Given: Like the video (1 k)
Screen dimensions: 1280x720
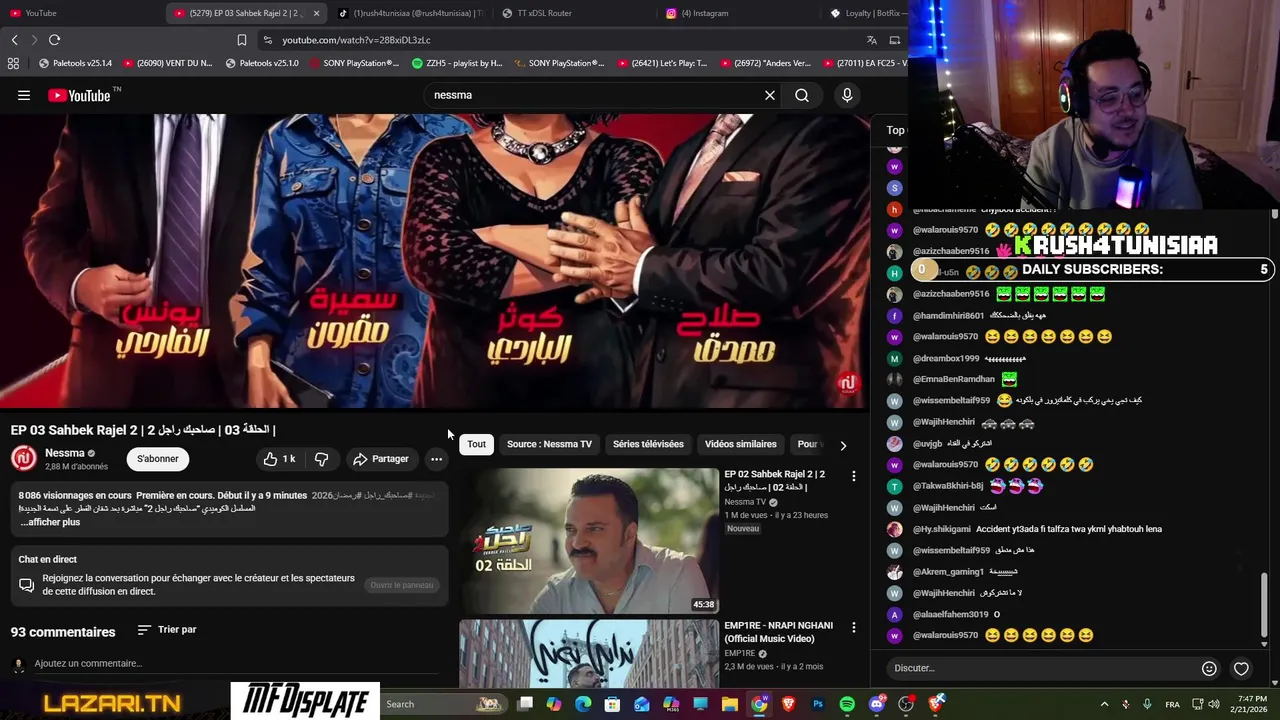Looking at the screenshot, I should point(279,459).
